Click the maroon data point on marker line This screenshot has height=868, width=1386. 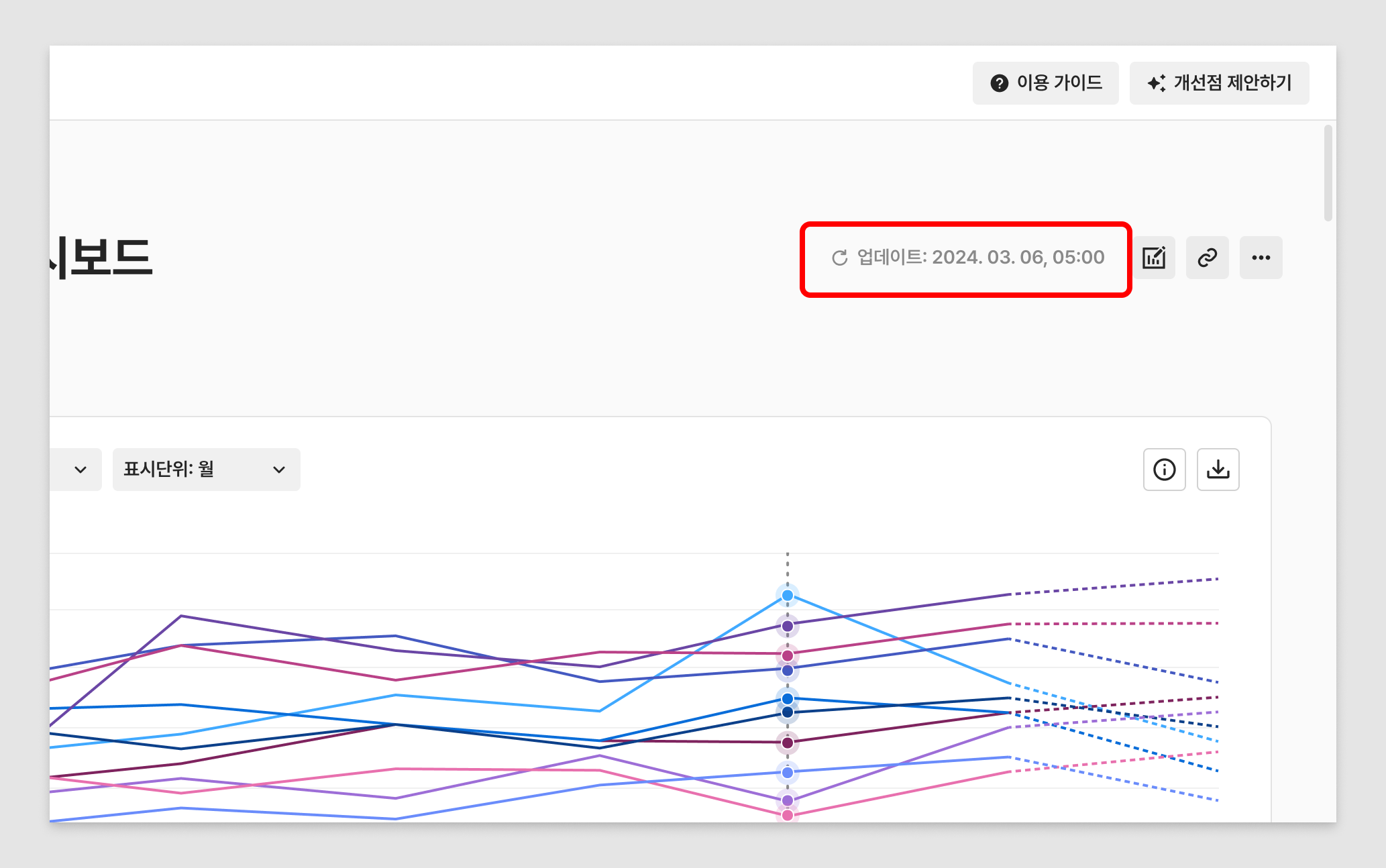pyautogui.click(x=788, y=743)
